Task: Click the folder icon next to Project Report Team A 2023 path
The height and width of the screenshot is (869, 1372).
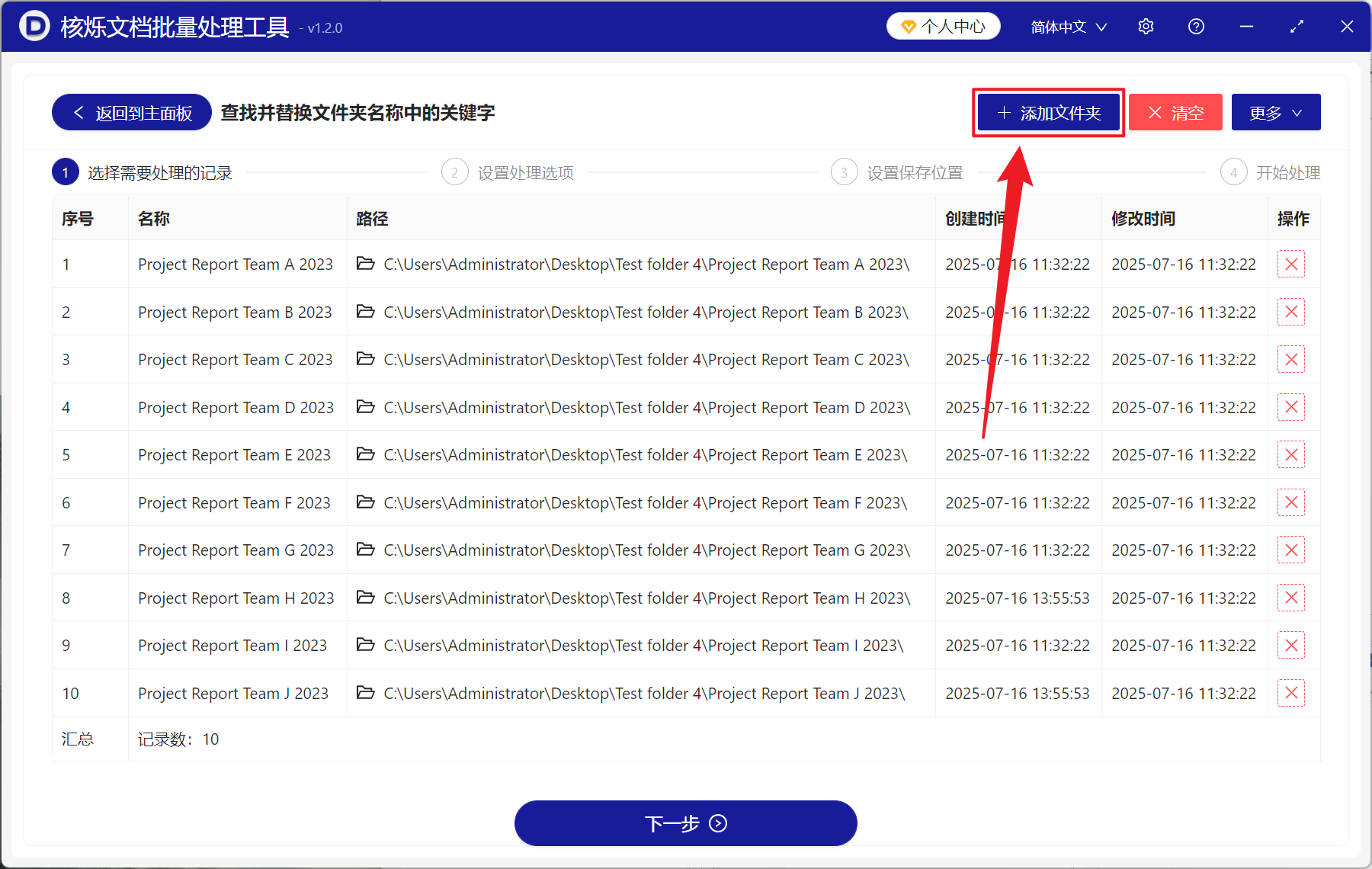Action: pos(365,264)
